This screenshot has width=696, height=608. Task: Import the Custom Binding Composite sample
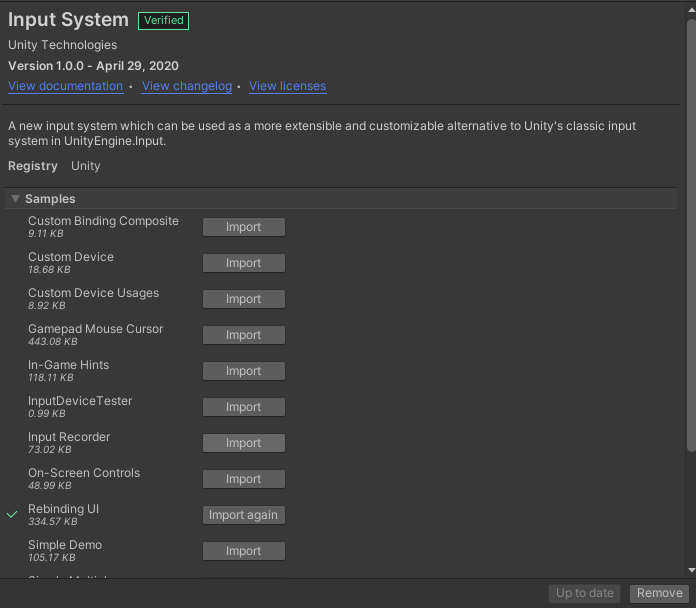click(x=243, y=227)
